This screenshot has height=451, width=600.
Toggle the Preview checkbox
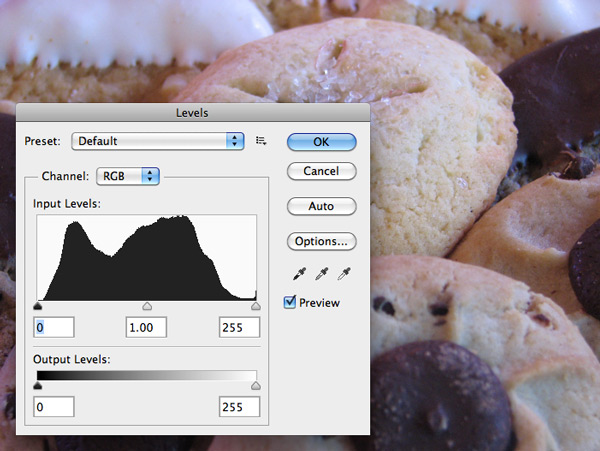(x=291, y=302)
